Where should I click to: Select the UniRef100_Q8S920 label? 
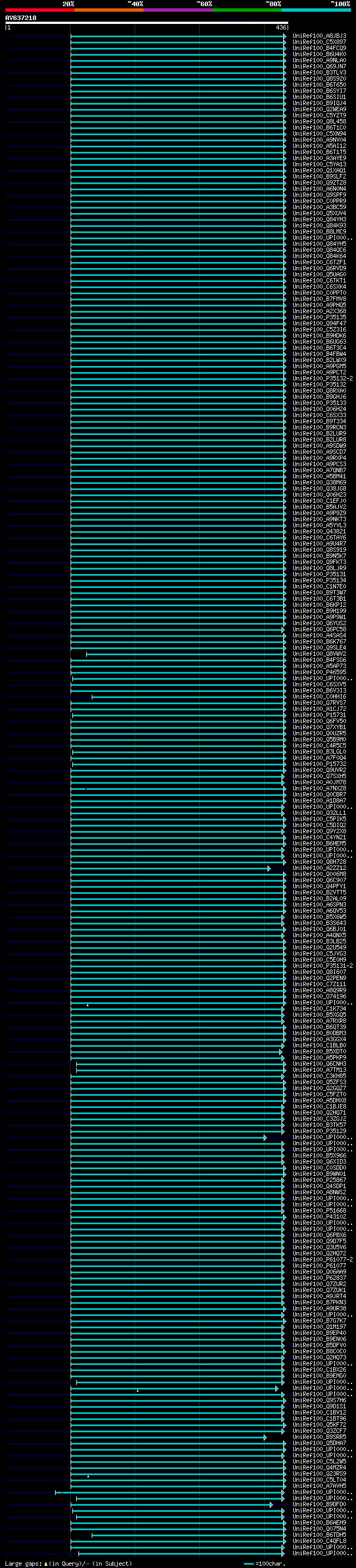(319, 78)
